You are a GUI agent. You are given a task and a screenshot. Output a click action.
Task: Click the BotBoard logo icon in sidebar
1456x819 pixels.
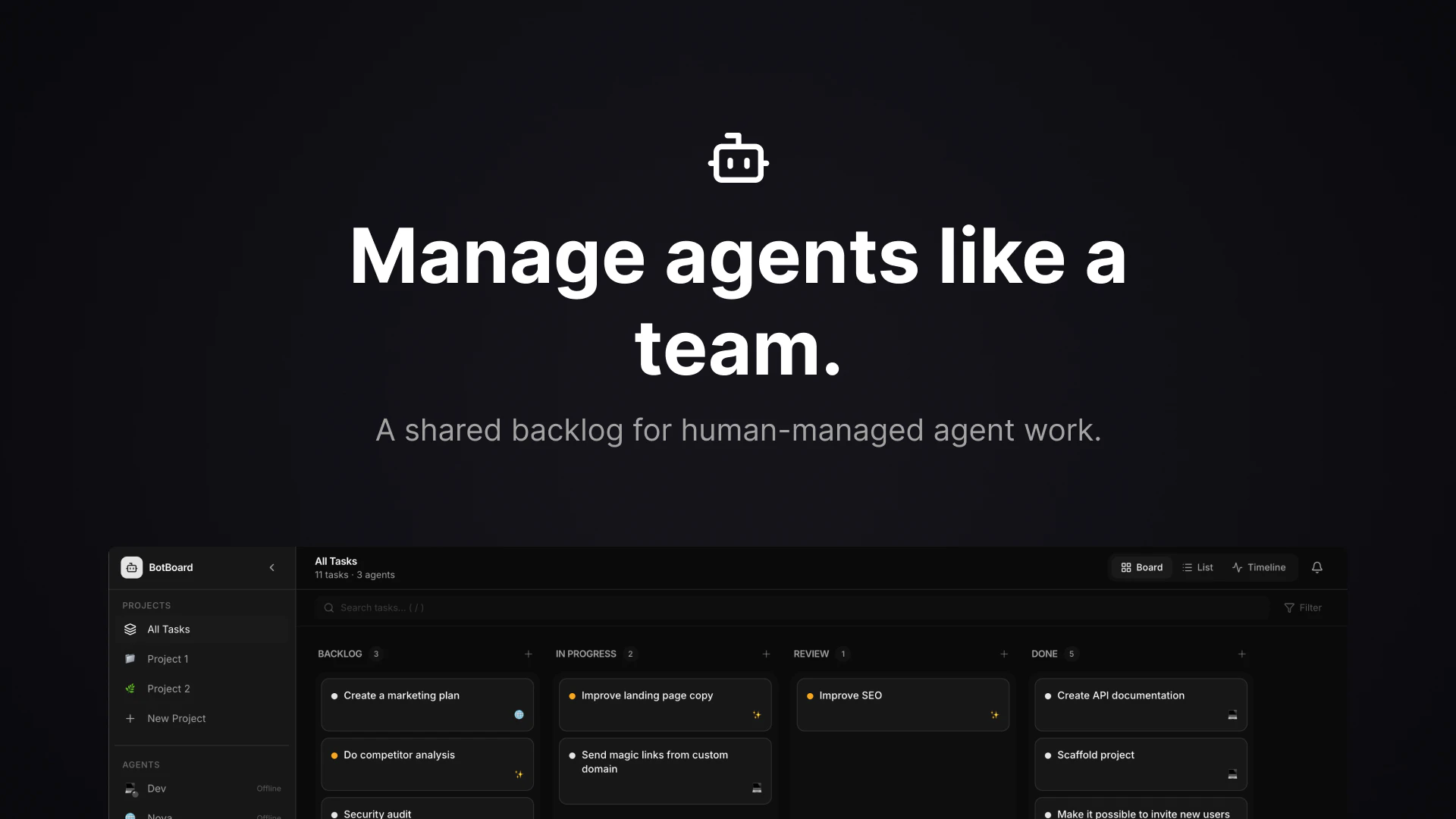(131, 567)
